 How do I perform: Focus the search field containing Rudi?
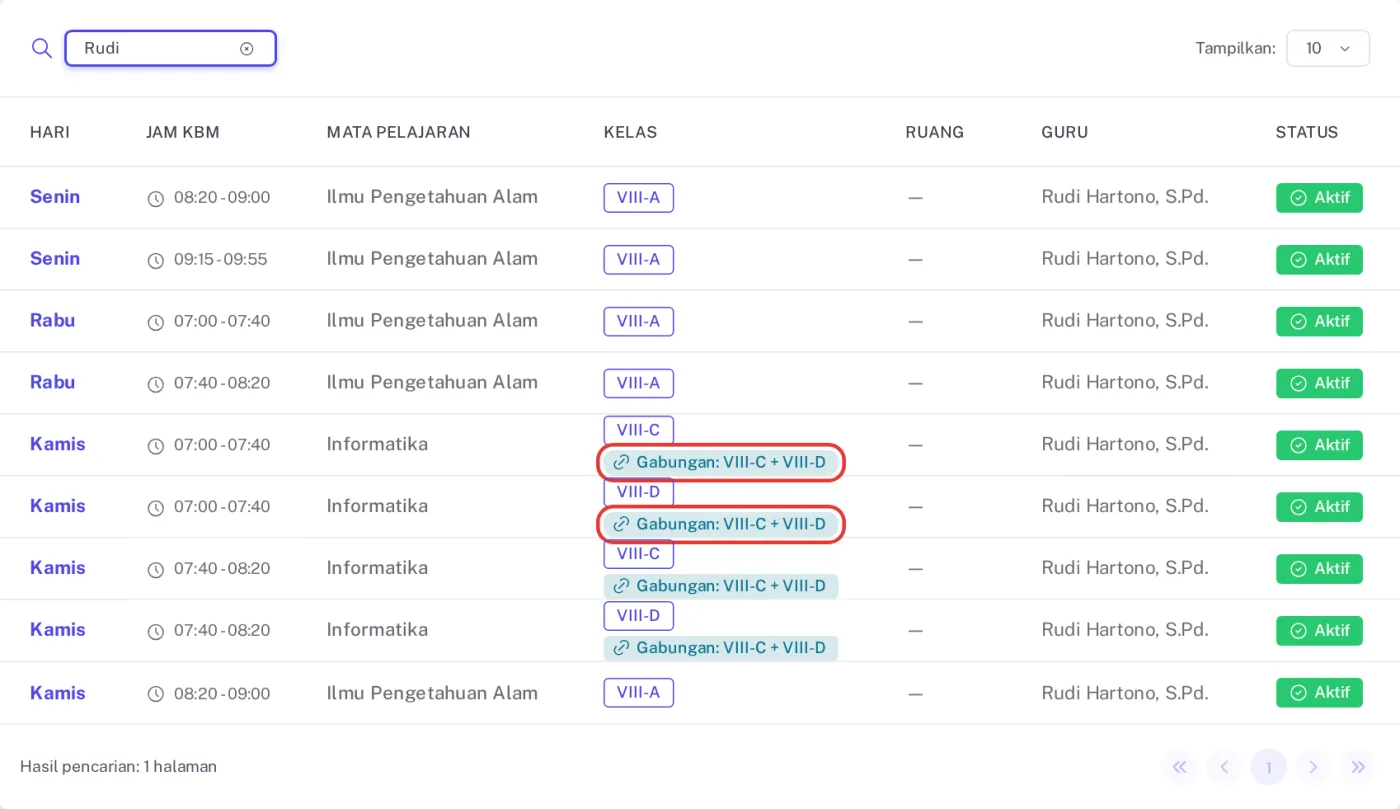170,48
